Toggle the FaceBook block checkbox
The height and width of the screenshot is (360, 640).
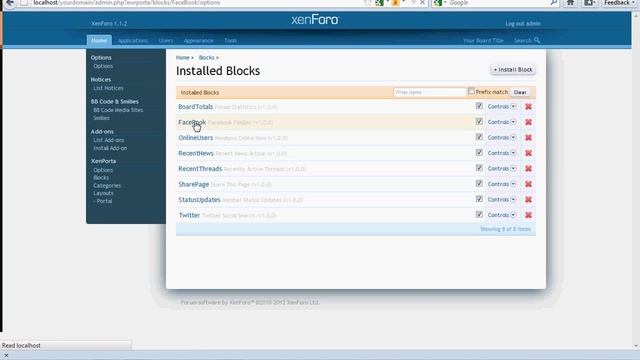click(479, 122)
